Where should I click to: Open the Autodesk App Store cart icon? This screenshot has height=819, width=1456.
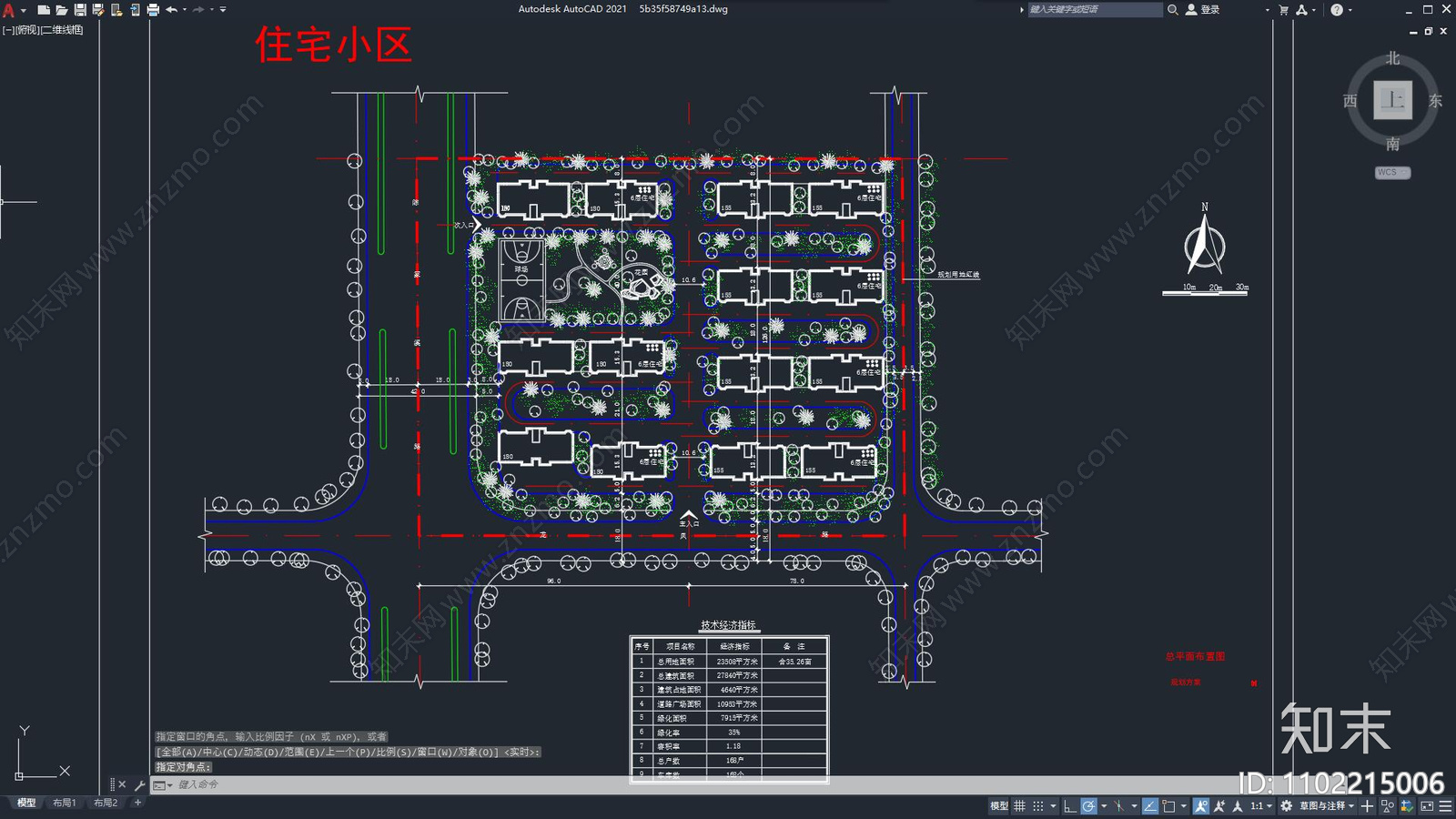1284,10
